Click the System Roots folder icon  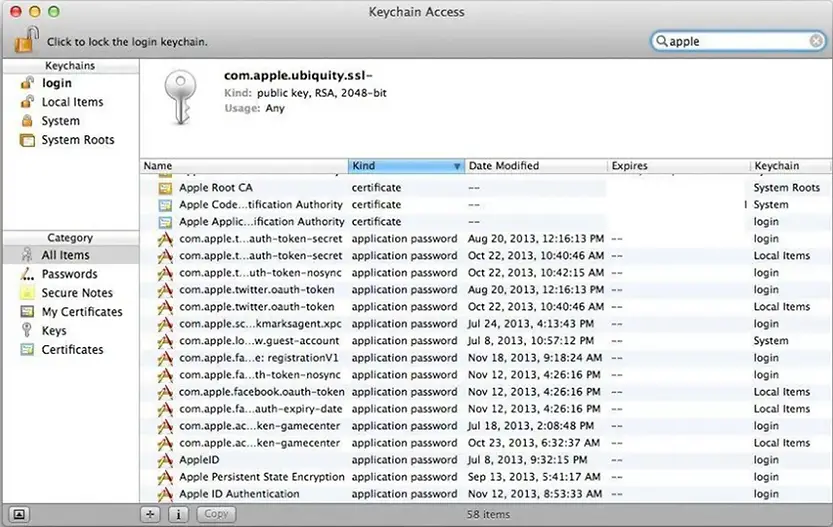(27, 140)
